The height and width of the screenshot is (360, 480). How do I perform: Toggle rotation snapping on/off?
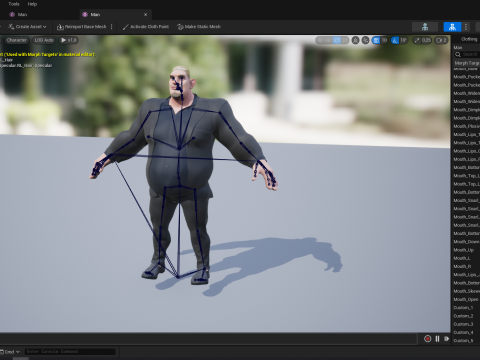(x=395, y=40)
